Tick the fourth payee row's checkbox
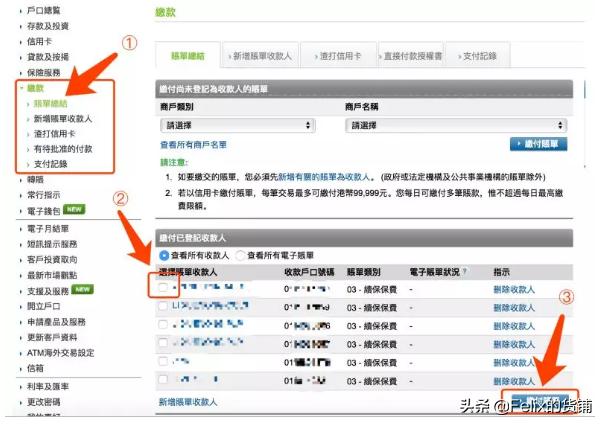 (x=163, y=342)
